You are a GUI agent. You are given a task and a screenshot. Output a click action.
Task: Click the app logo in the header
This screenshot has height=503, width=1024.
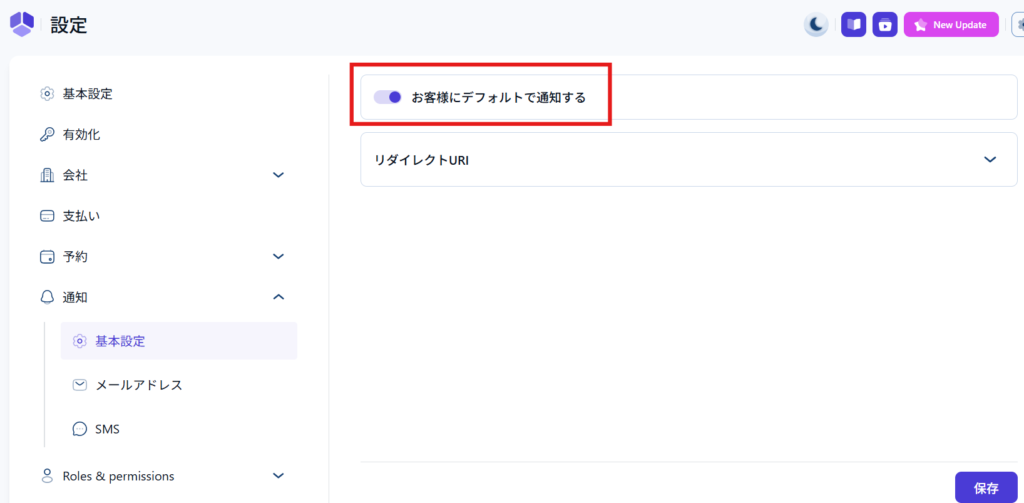click(x=22, y=24)
